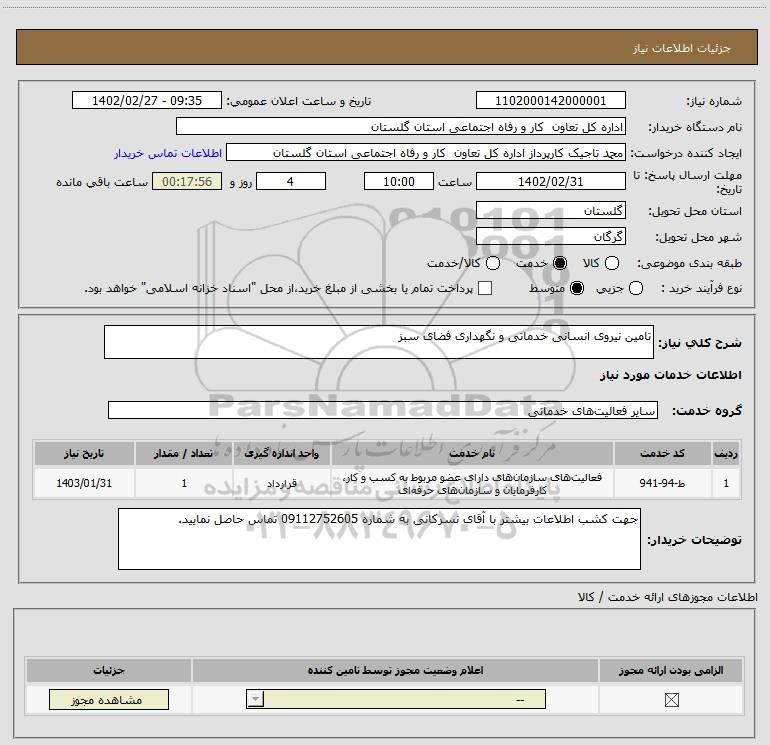Click the واحد اندازه گیری column header

point(281,453)
